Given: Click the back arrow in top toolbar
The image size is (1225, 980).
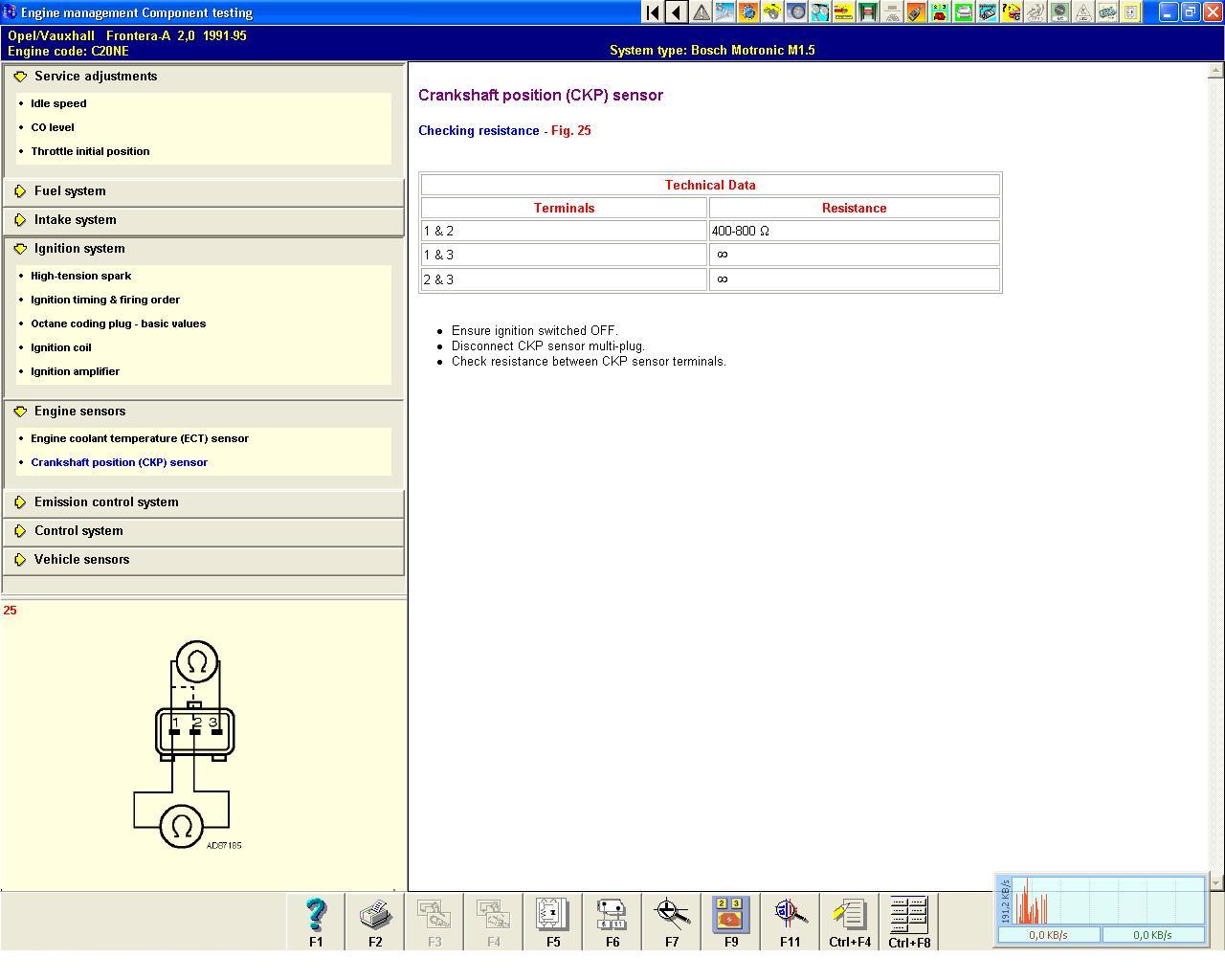Looking at the screenshot, I should (x=677, y=12).
